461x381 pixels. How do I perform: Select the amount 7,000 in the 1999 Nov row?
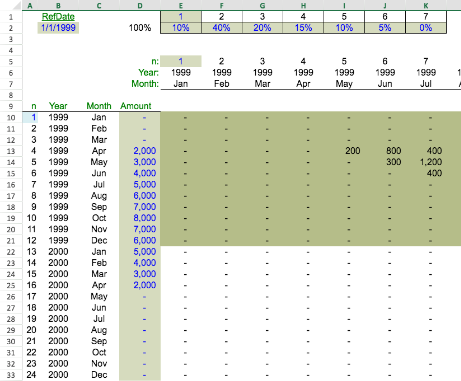pyautogui.click(x=145, y=229)
